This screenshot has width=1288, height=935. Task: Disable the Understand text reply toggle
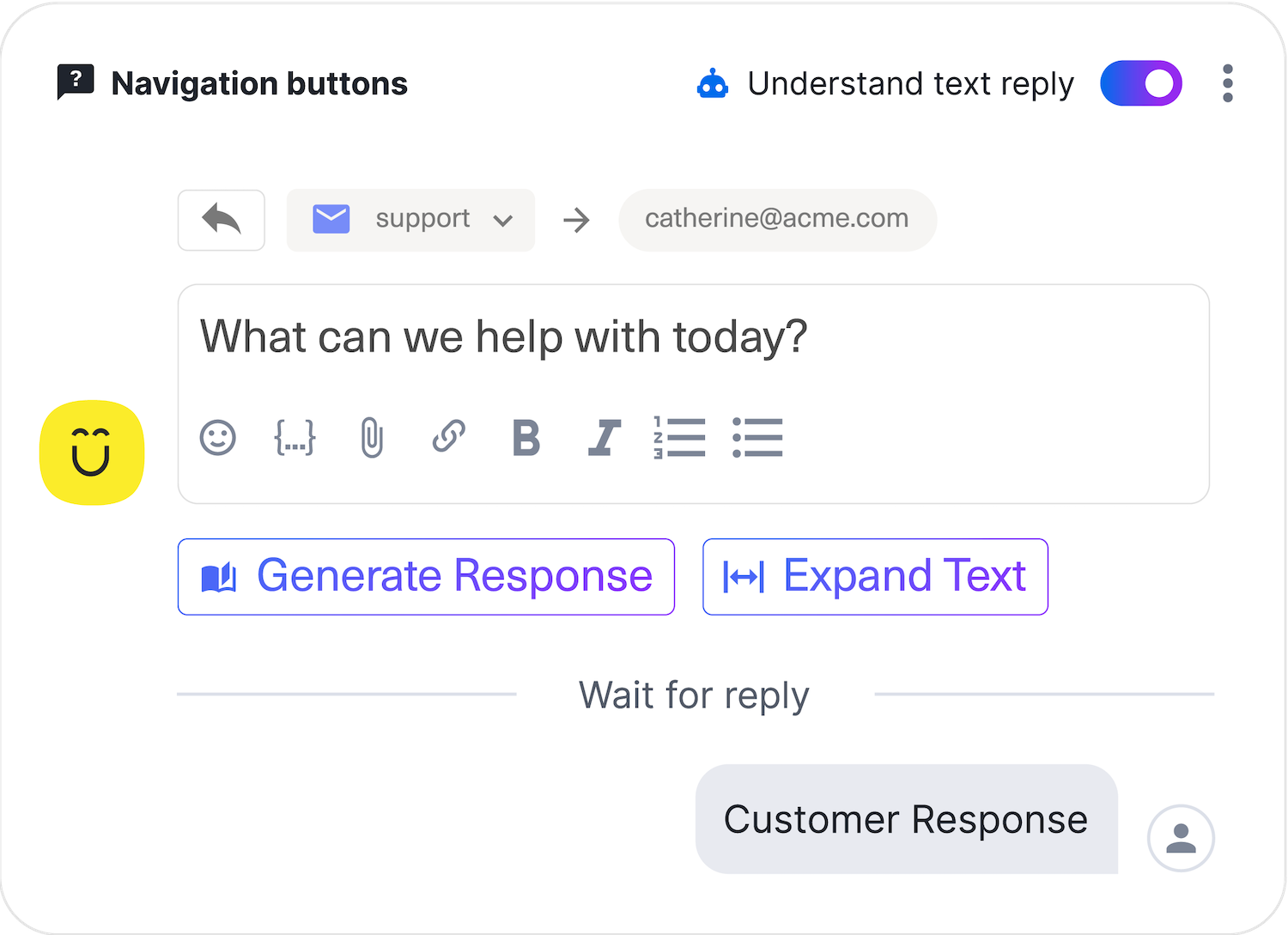(1141, 83)
